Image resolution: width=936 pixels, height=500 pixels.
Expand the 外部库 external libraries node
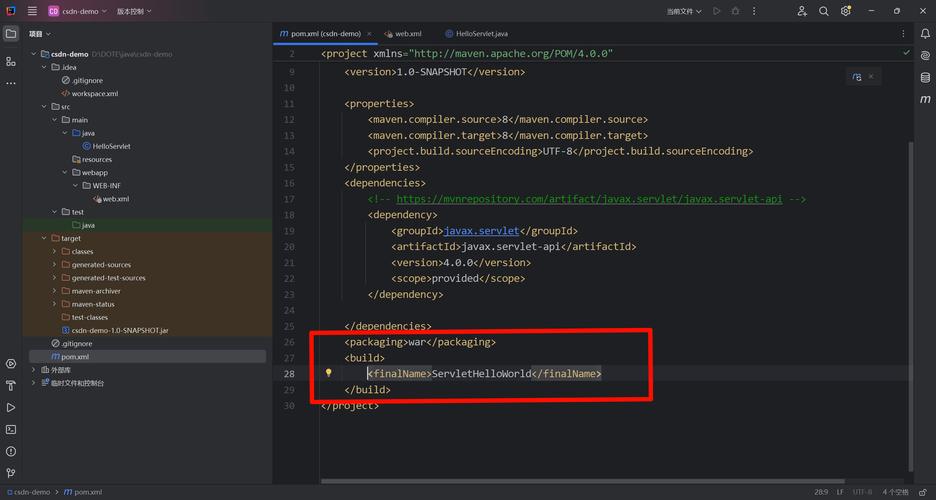click(33, 370)
